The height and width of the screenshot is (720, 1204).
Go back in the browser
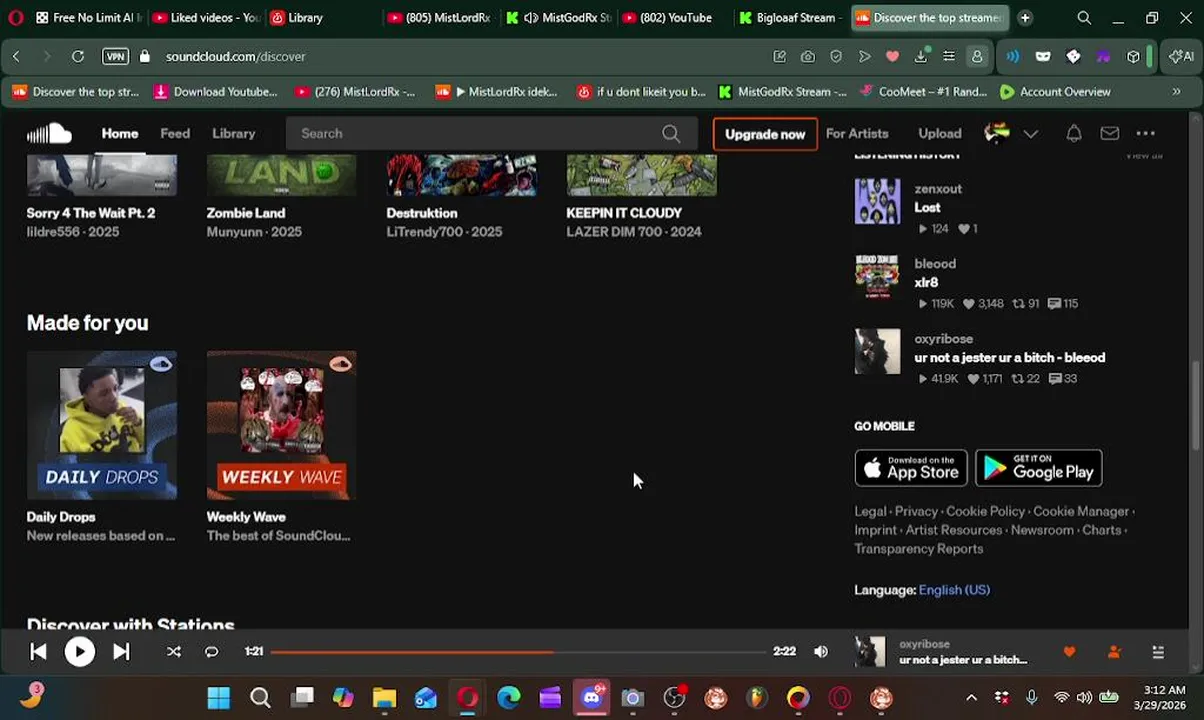16,57
